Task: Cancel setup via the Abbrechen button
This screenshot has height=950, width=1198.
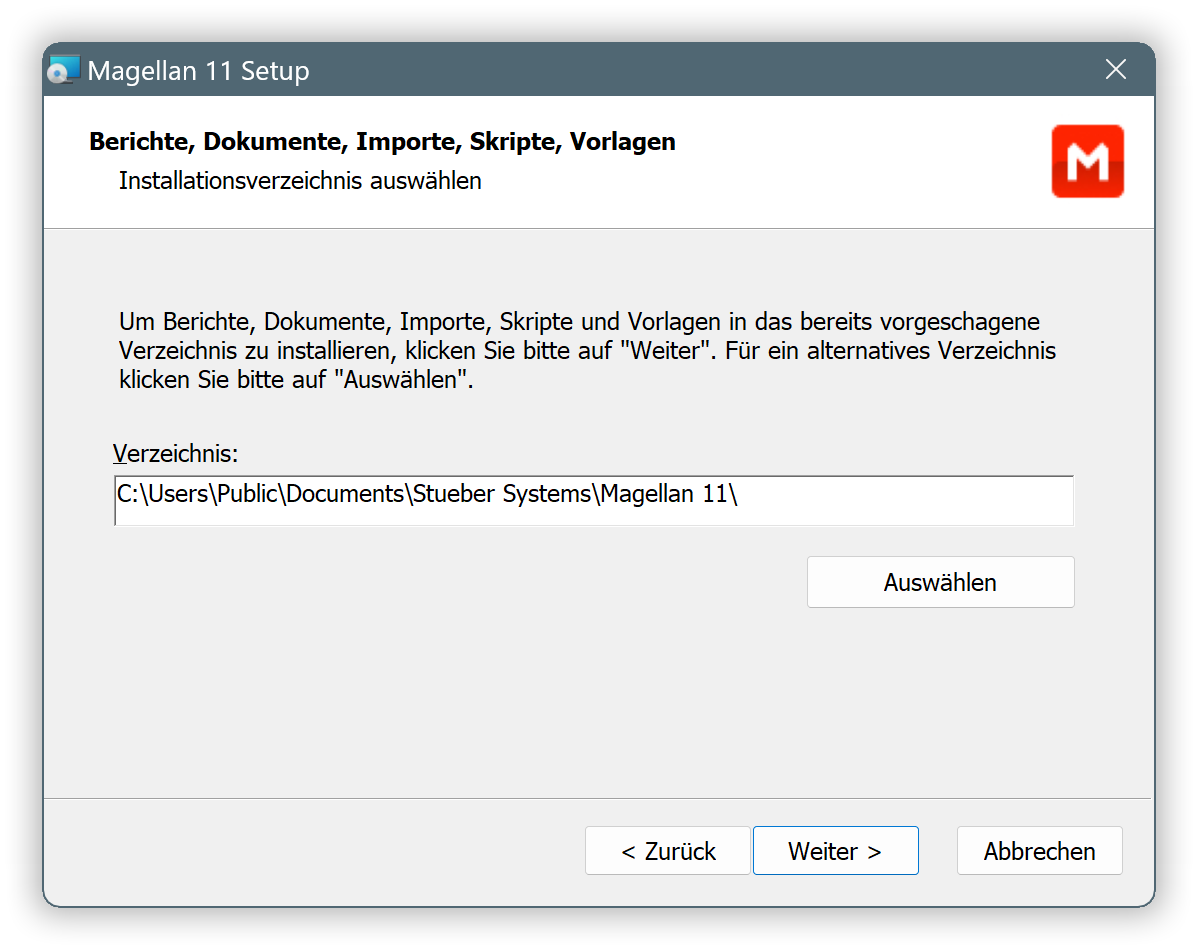Action: (x=1039, y=850)
